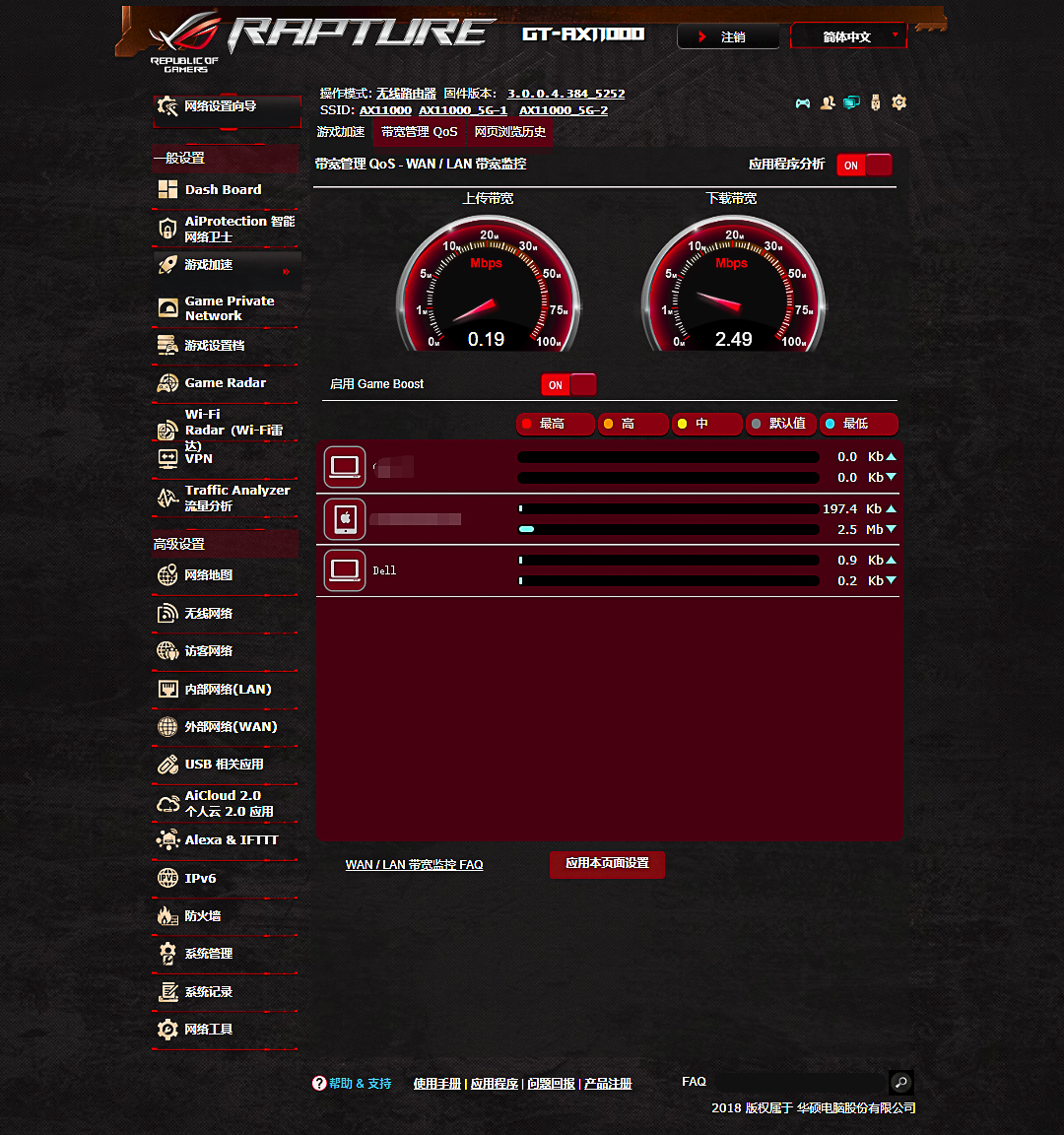Open 系统管理 gear icon
Viewport: 1064px width, 1135px height.
(167, 954)
